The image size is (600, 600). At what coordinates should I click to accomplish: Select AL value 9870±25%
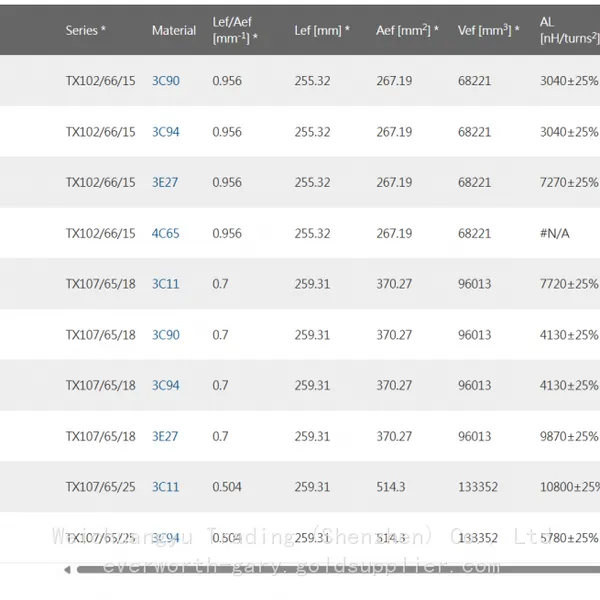point(569,436)
